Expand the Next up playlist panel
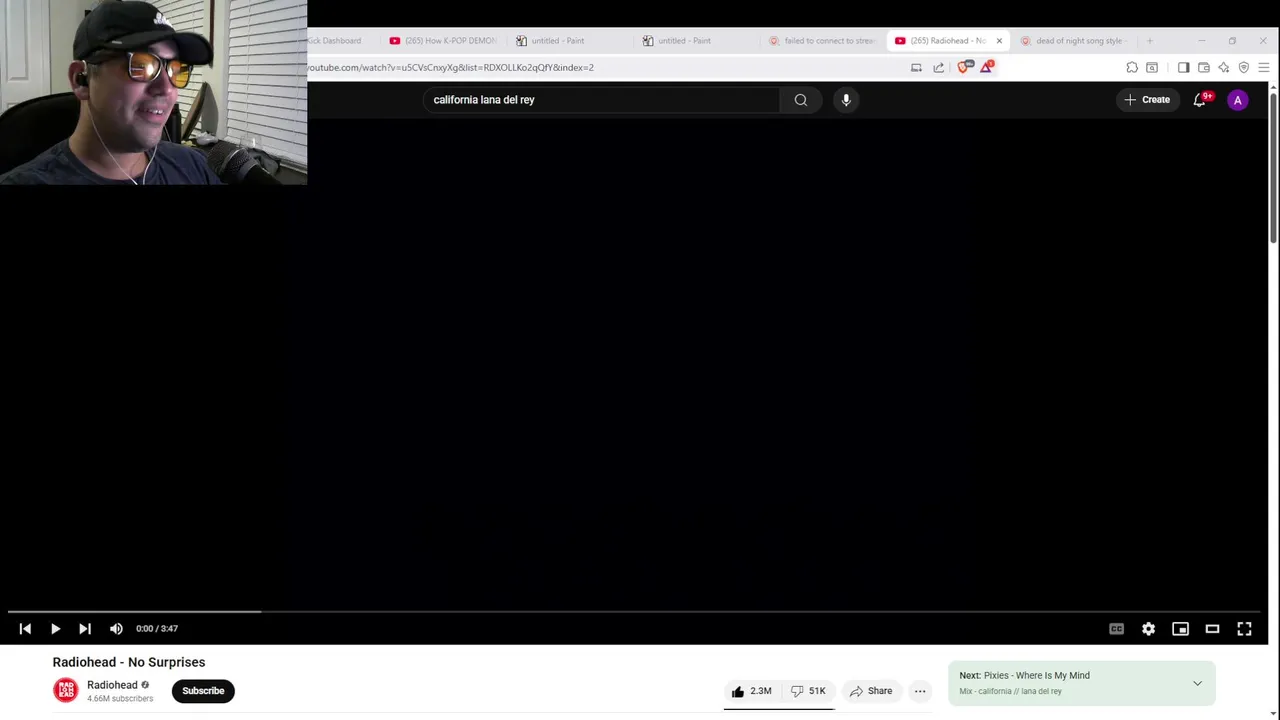This screenshot has width=1280, height=720. 1197,683
